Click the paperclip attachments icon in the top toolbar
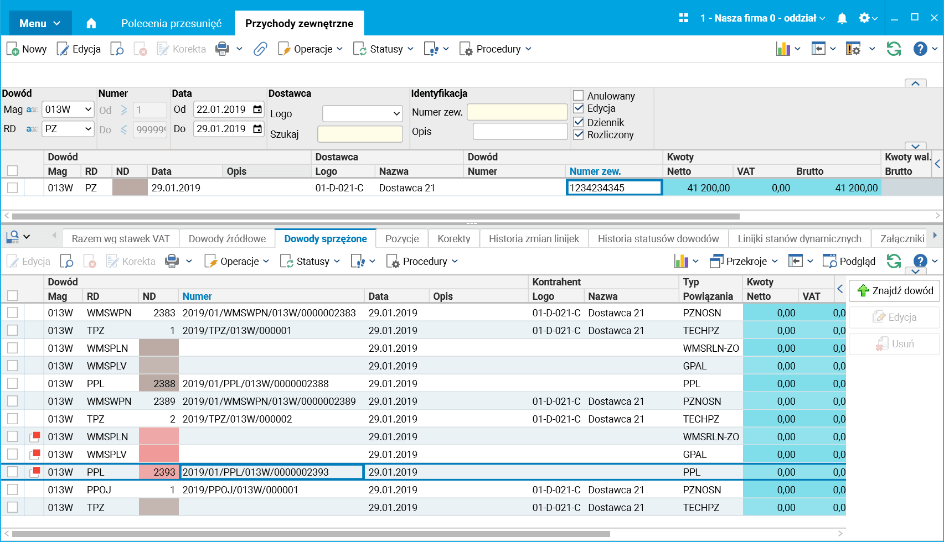Screen dimensions: 944x542 pyautogui.click(x=260, y=48)
